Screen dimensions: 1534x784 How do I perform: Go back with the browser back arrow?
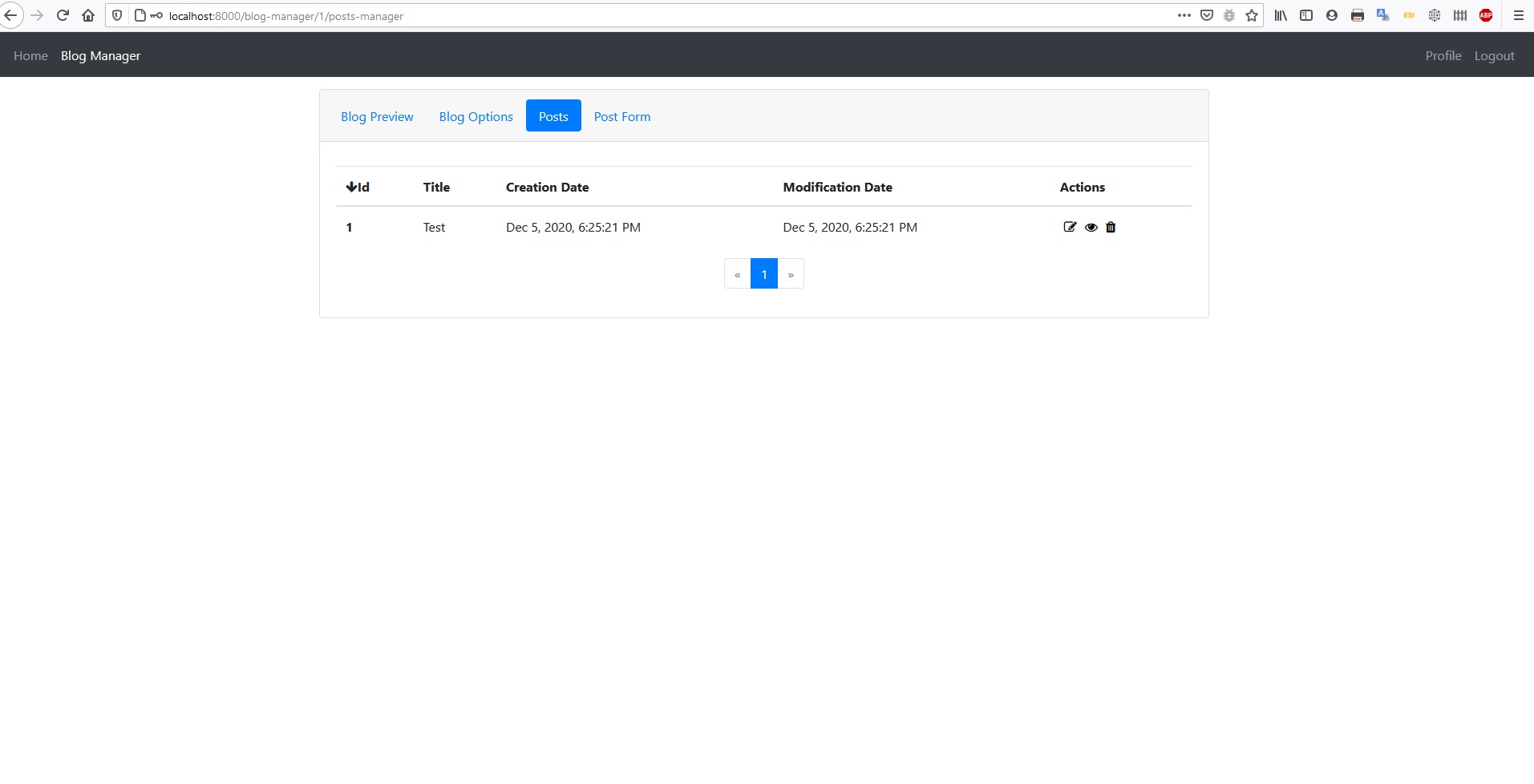(11, 15)
